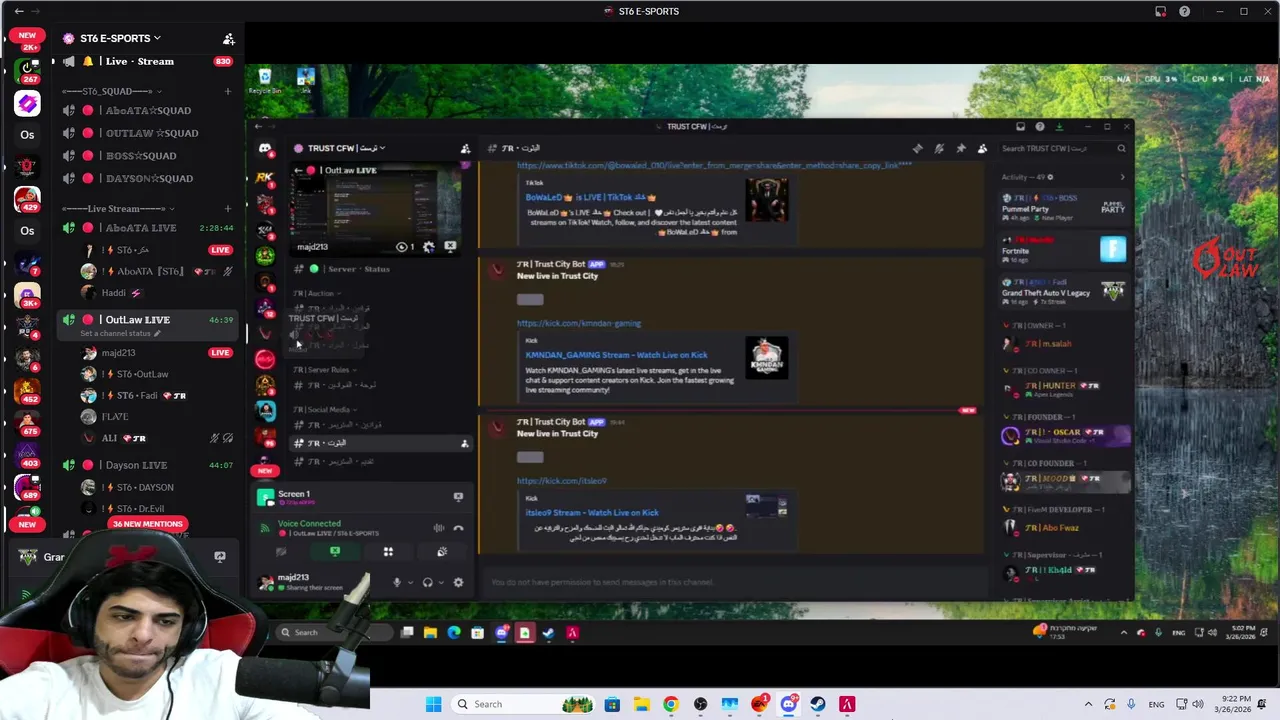Viewport: 1280px width, 720px height.
Task: Open pinned messages in streamed Discord
Action: [961, 148]
